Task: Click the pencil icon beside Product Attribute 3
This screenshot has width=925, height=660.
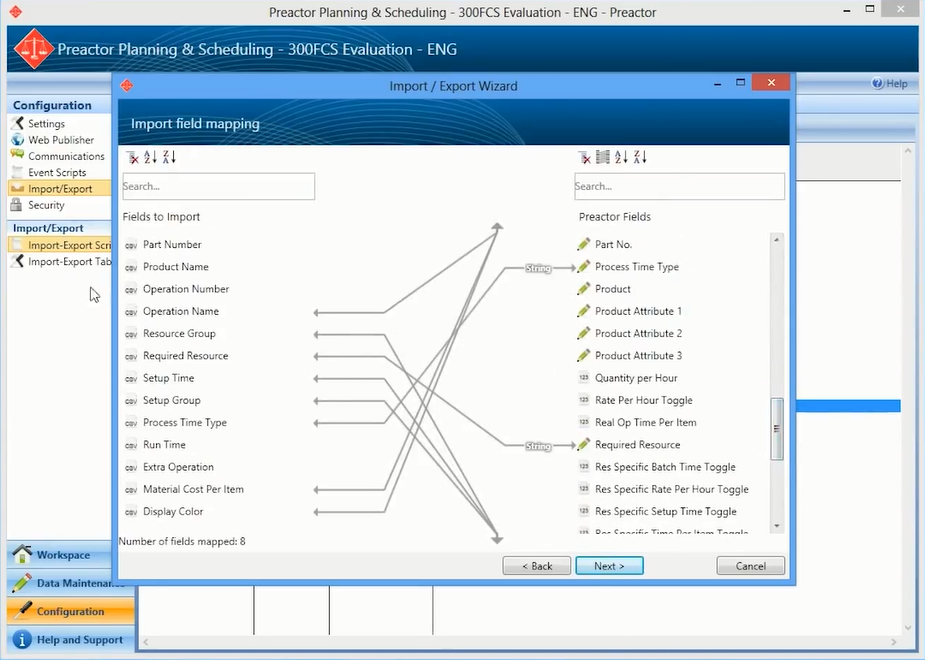Action: (x=583, y=356)
